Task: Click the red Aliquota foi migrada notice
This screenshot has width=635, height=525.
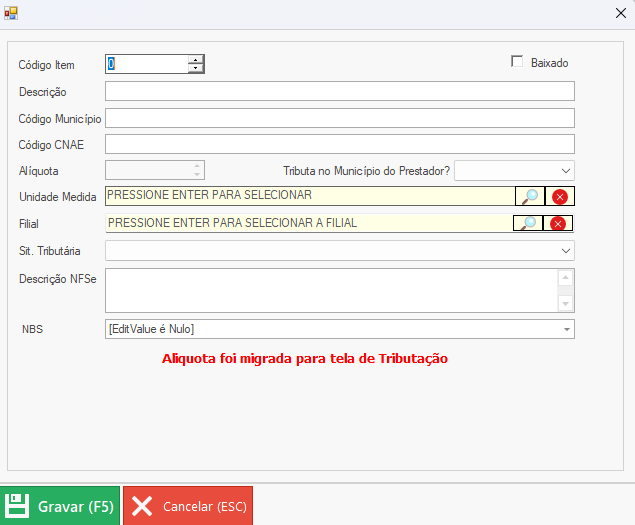Action: tap(305, 359)
